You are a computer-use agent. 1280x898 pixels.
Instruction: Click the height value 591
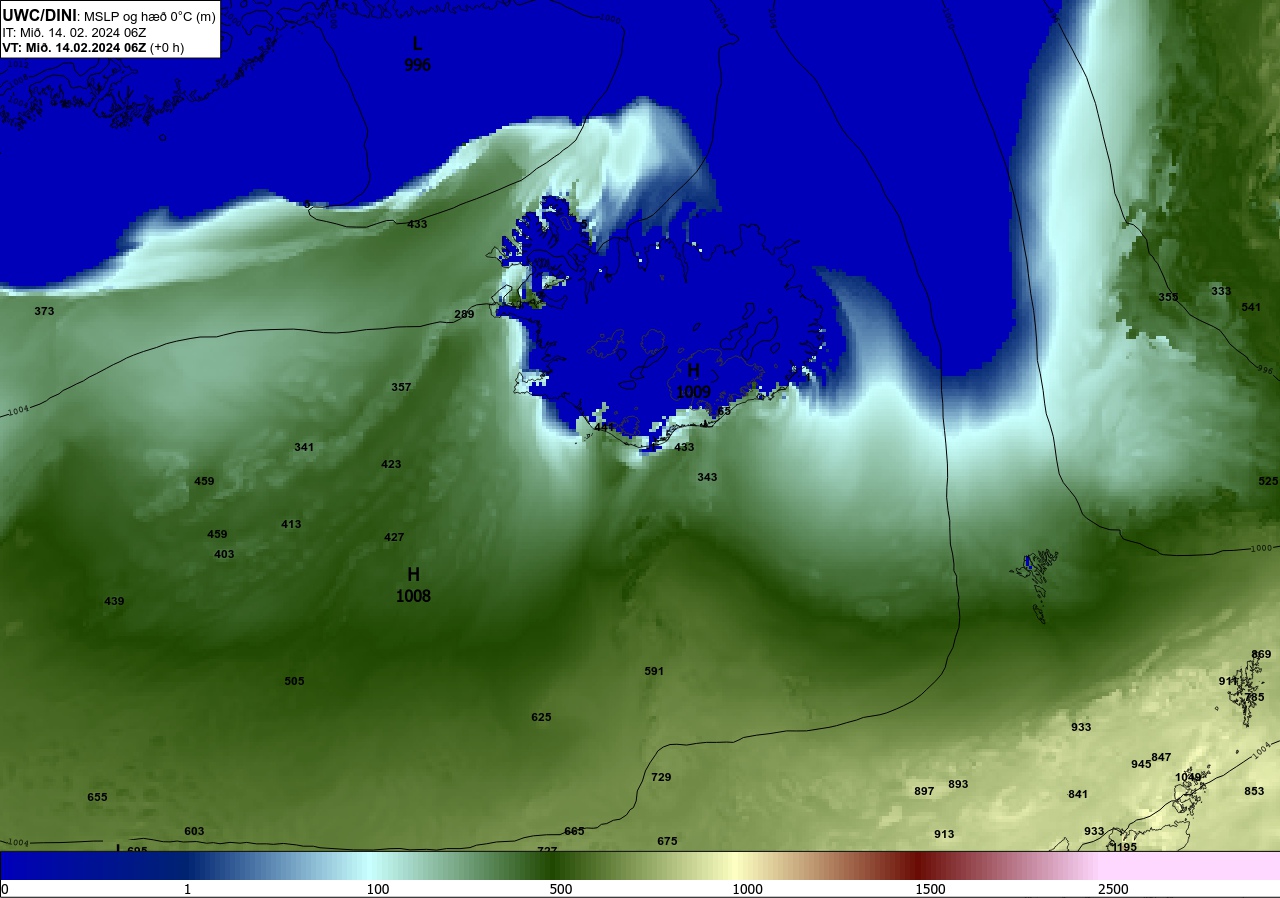654,671
